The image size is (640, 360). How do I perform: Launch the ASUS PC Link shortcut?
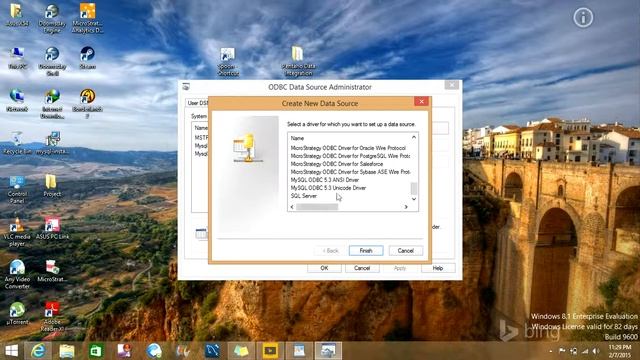tap(52, 229)
